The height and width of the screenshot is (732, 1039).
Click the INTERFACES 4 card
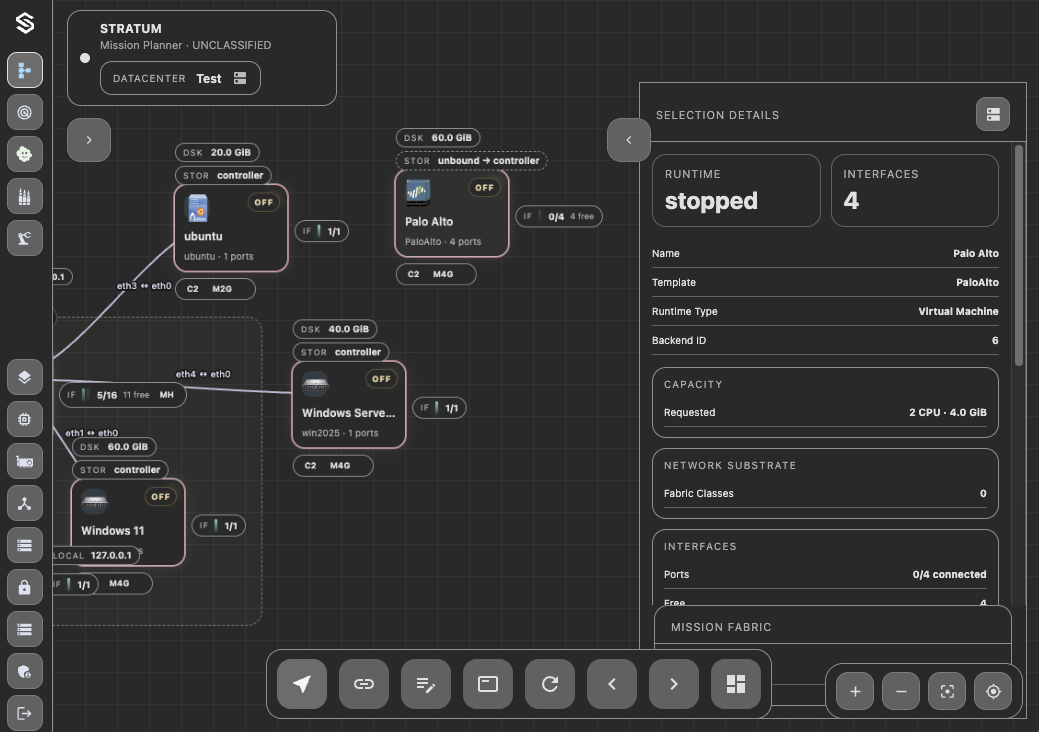point(914,191)
